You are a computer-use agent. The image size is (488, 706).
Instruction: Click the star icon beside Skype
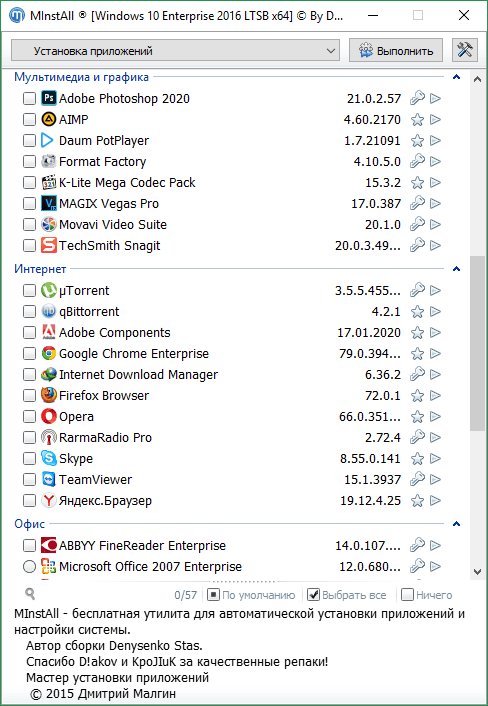pos(417,458)
